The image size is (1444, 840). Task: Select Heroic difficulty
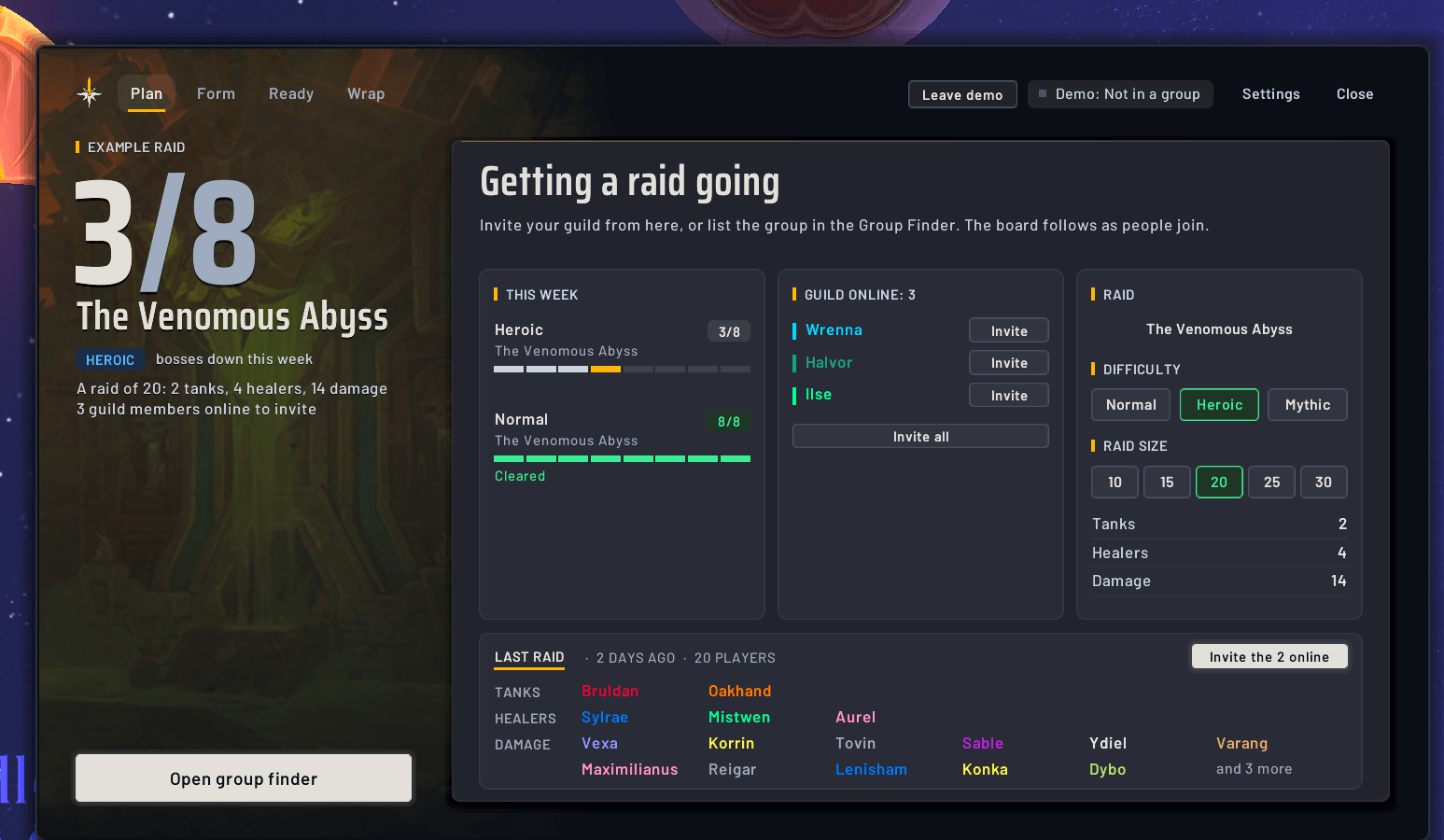click(1219, 404)
